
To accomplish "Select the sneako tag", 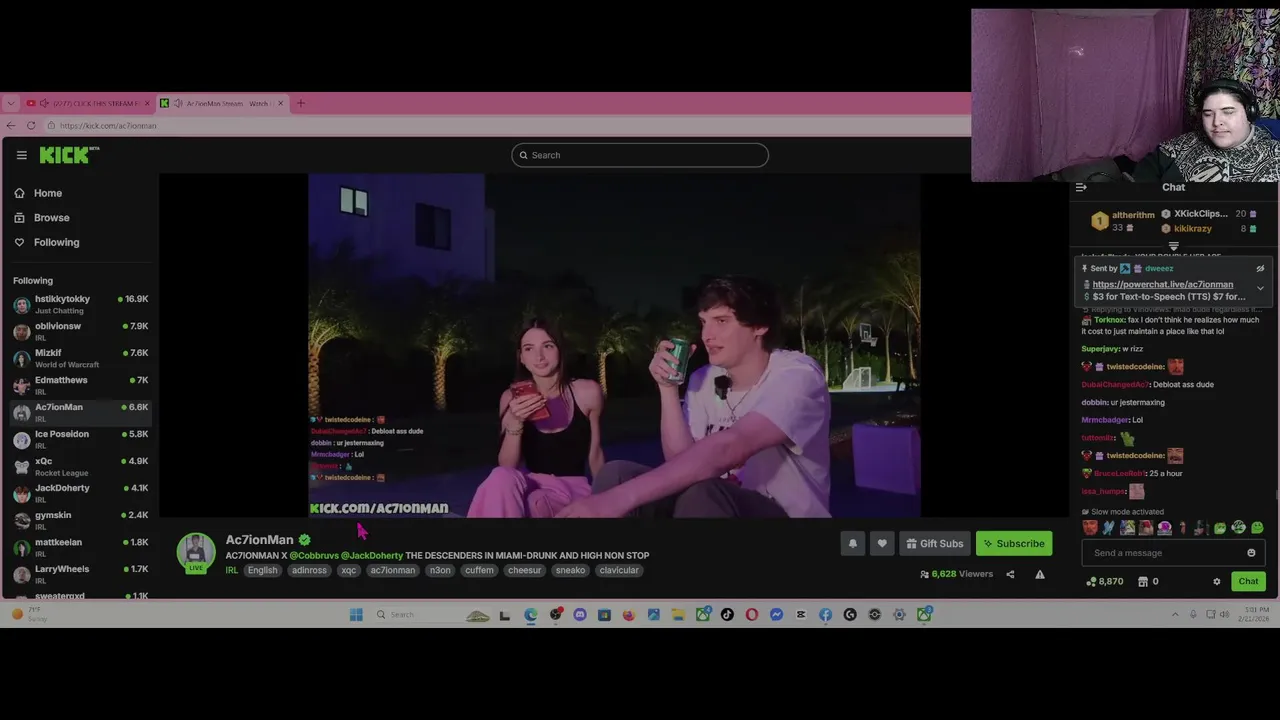I will pos(570,570).
